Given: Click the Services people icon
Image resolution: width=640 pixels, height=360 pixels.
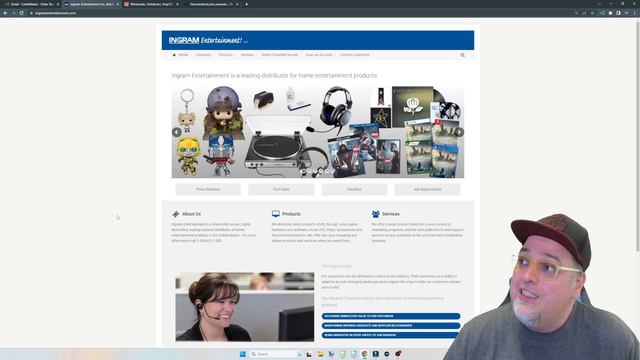Looking at the screenshot, I should [376, 214].
